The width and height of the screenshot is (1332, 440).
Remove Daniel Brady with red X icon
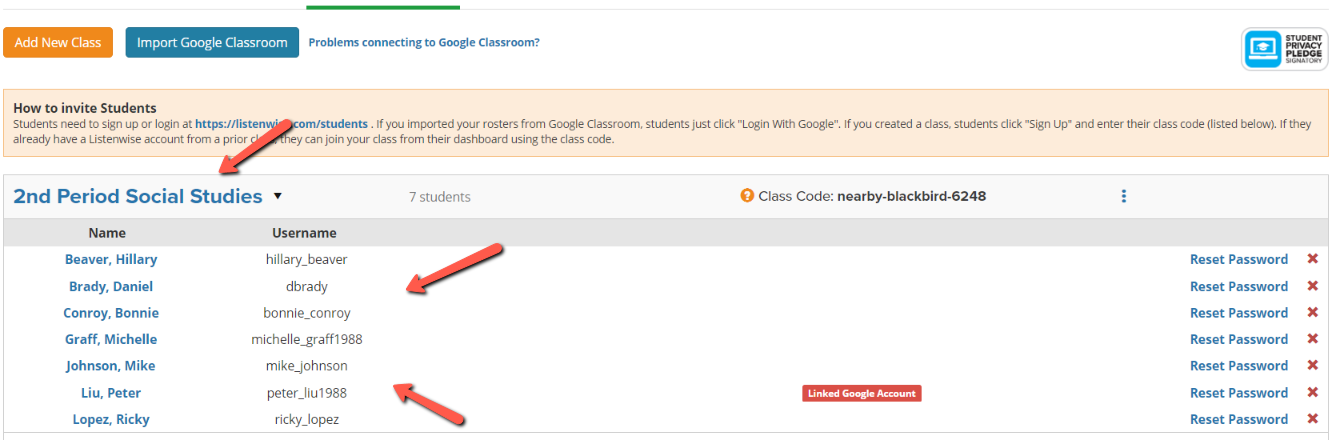pyautogui.click(x=1313, y=286)
